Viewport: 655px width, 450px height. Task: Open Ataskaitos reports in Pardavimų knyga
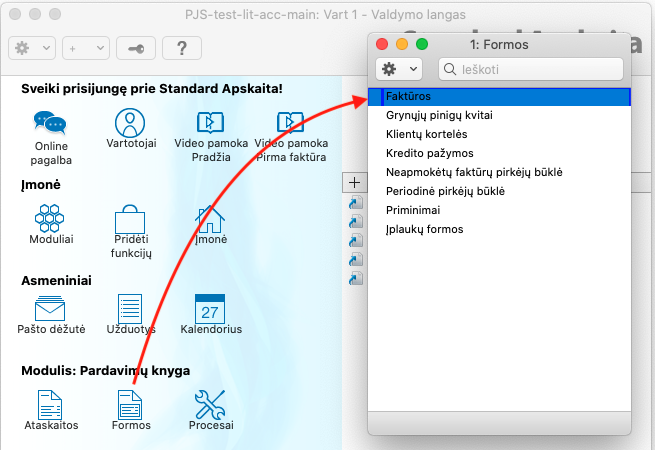coord(50,405)
